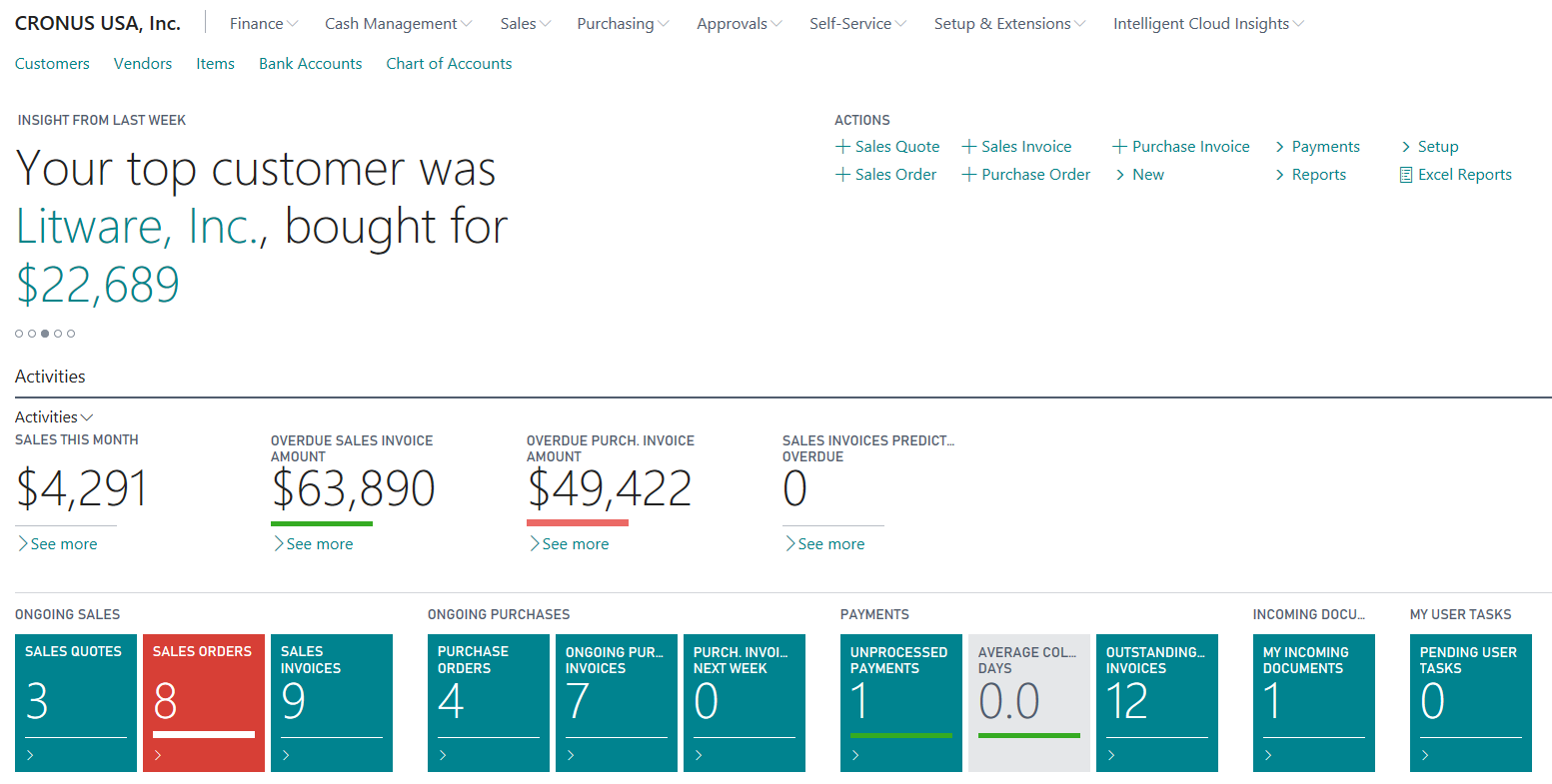The width and height of the screenshot is (1552, 784).
Task: Click the plus icon beside Purchase Invoice
Action: [x=1119, y=147]
